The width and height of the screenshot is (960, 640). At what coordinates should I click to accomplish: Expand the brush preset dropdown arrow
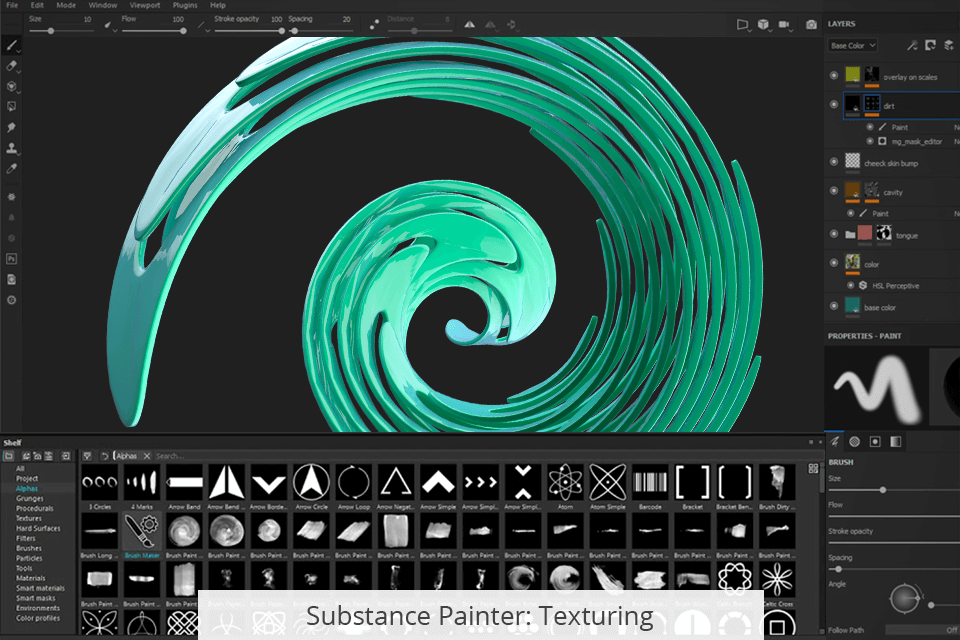[x=20, y=49]
